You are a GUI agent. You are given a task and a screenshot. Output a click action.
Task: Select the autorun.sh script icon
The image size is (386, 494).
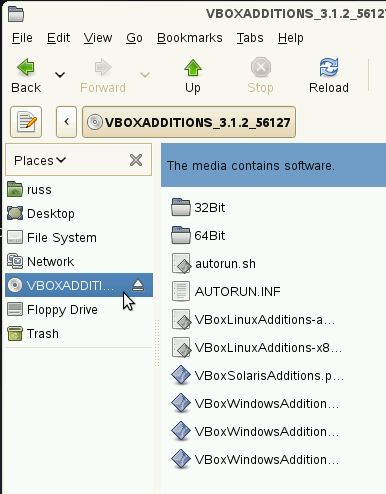click(181, 263)
